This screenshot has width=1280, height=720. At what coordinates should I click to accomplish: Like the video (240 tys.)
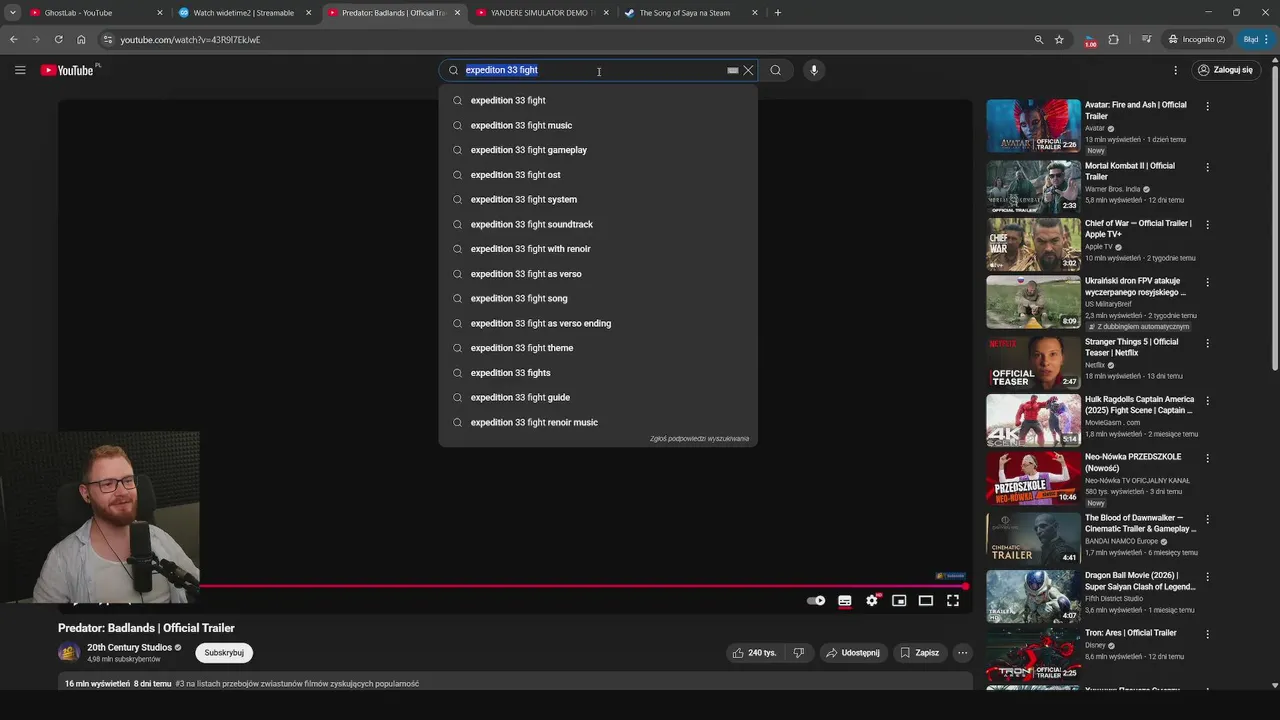(754, 653)
